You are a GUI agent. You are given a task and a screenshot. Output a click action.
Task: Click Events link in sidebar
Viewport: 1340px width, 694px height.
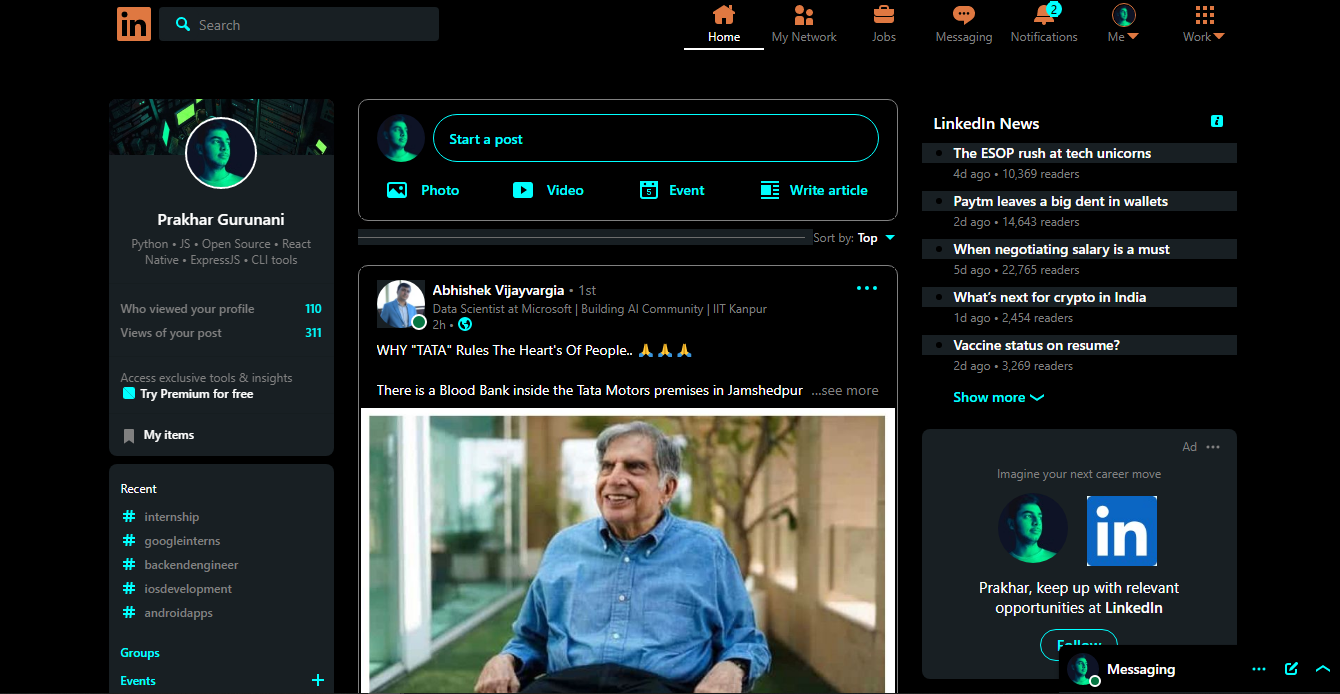pos(138,681)
